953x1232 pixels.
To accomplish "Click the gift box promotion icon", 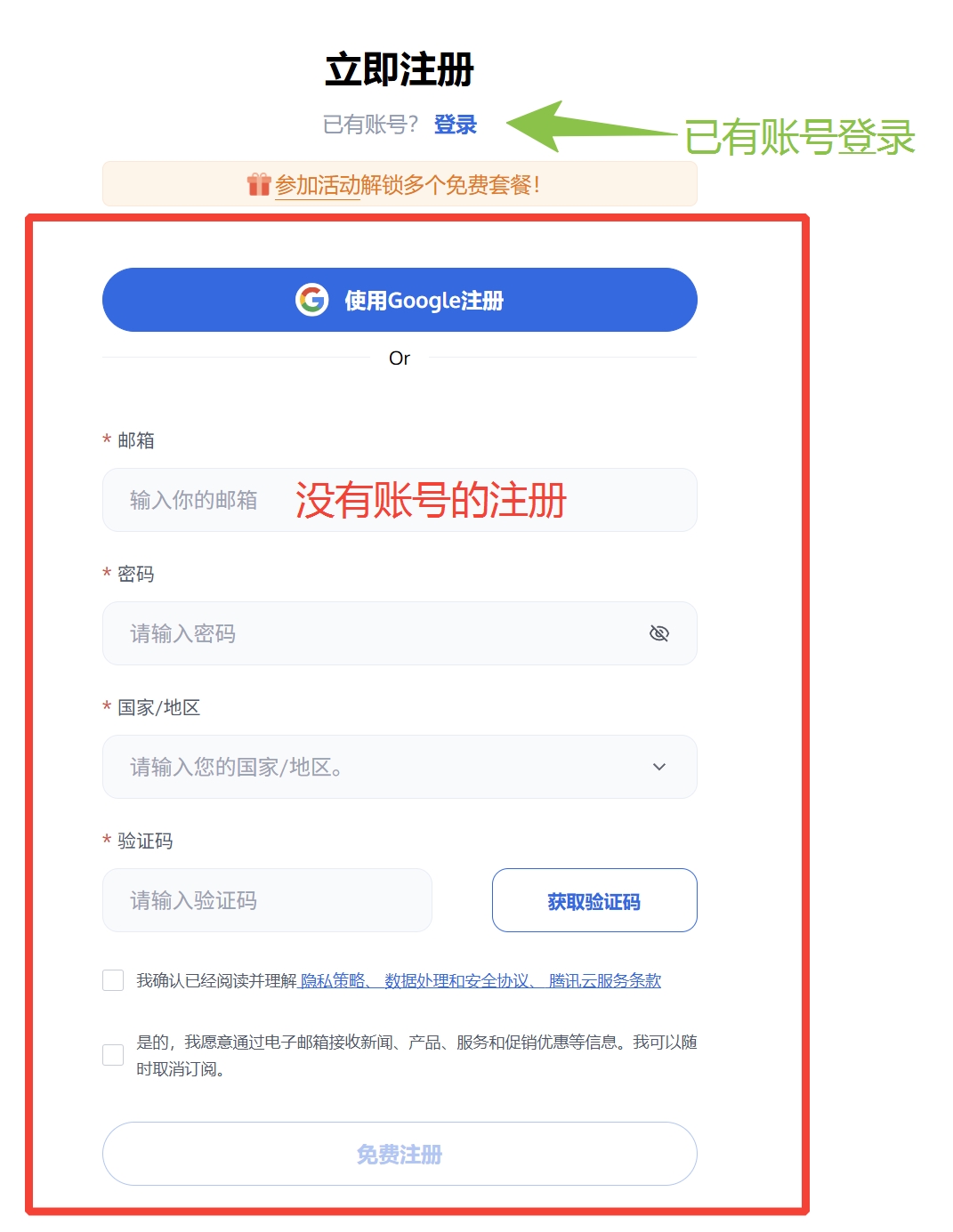I will pyautogui.click(x=259, y=184).
